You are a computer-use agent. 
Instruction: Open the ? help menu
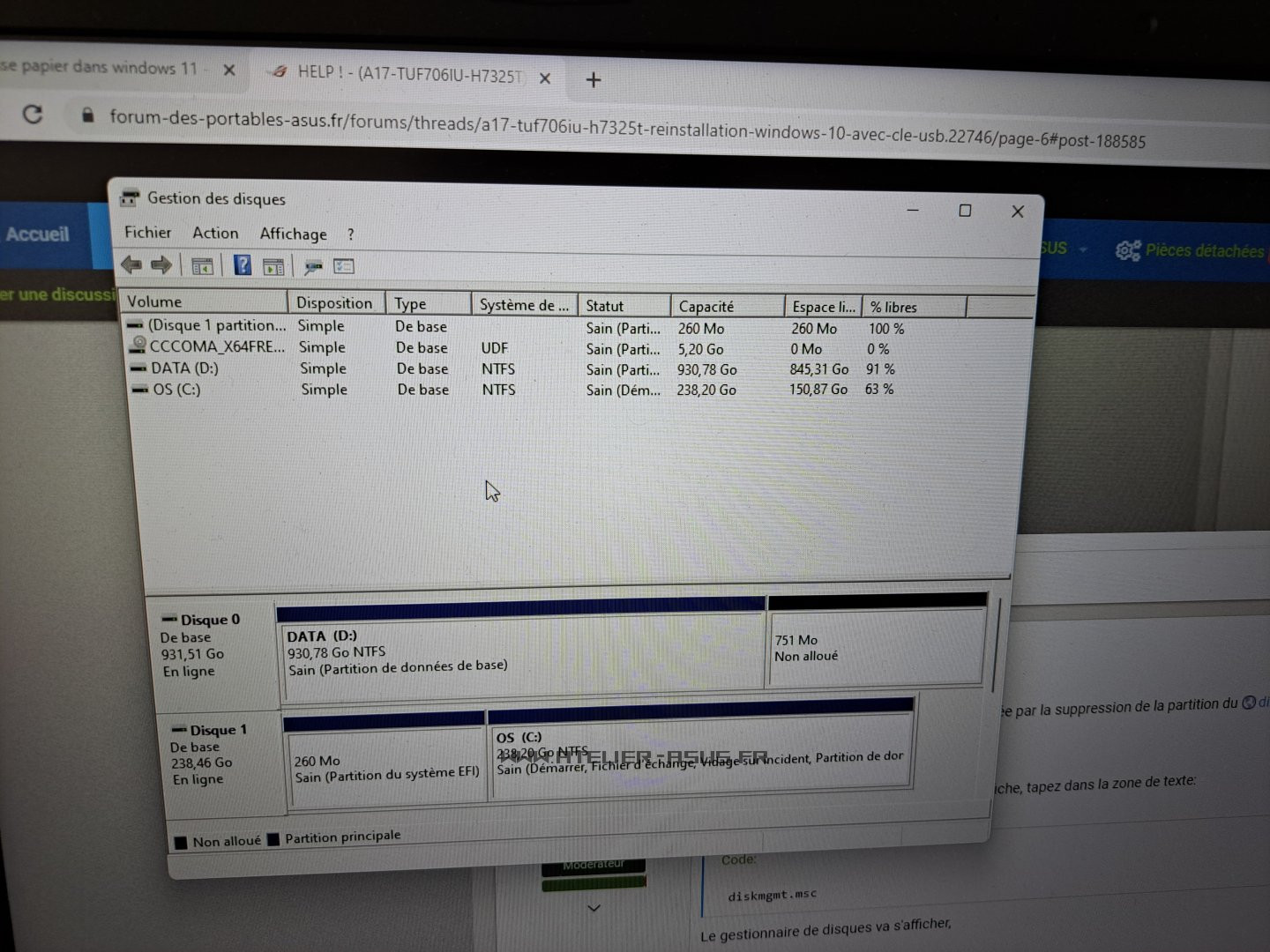pos(350,234)
